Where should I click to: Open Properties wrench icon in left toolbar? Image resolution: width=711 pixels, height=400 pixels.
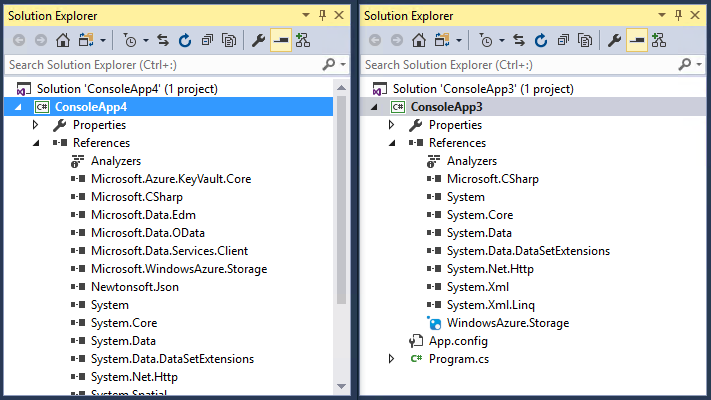click(x=258, y=40)
